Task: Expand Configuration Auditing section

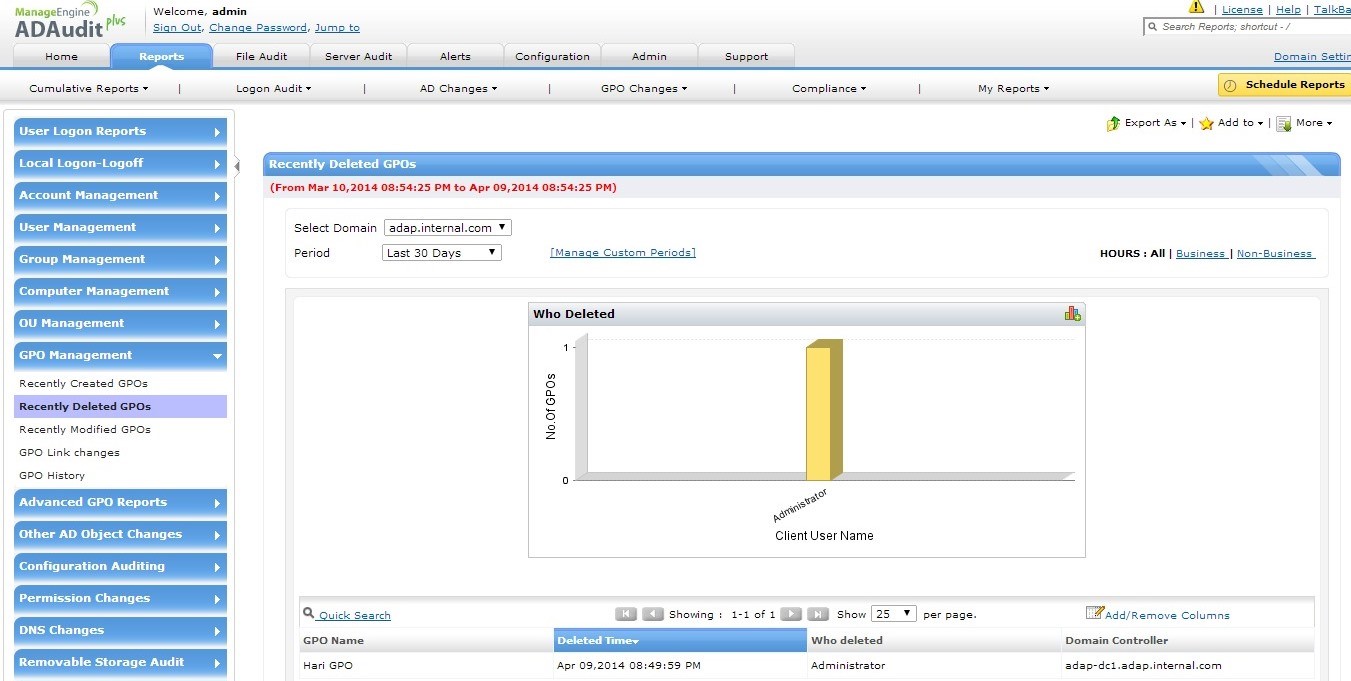Action: pyautogui.click(x=121, y=567)
